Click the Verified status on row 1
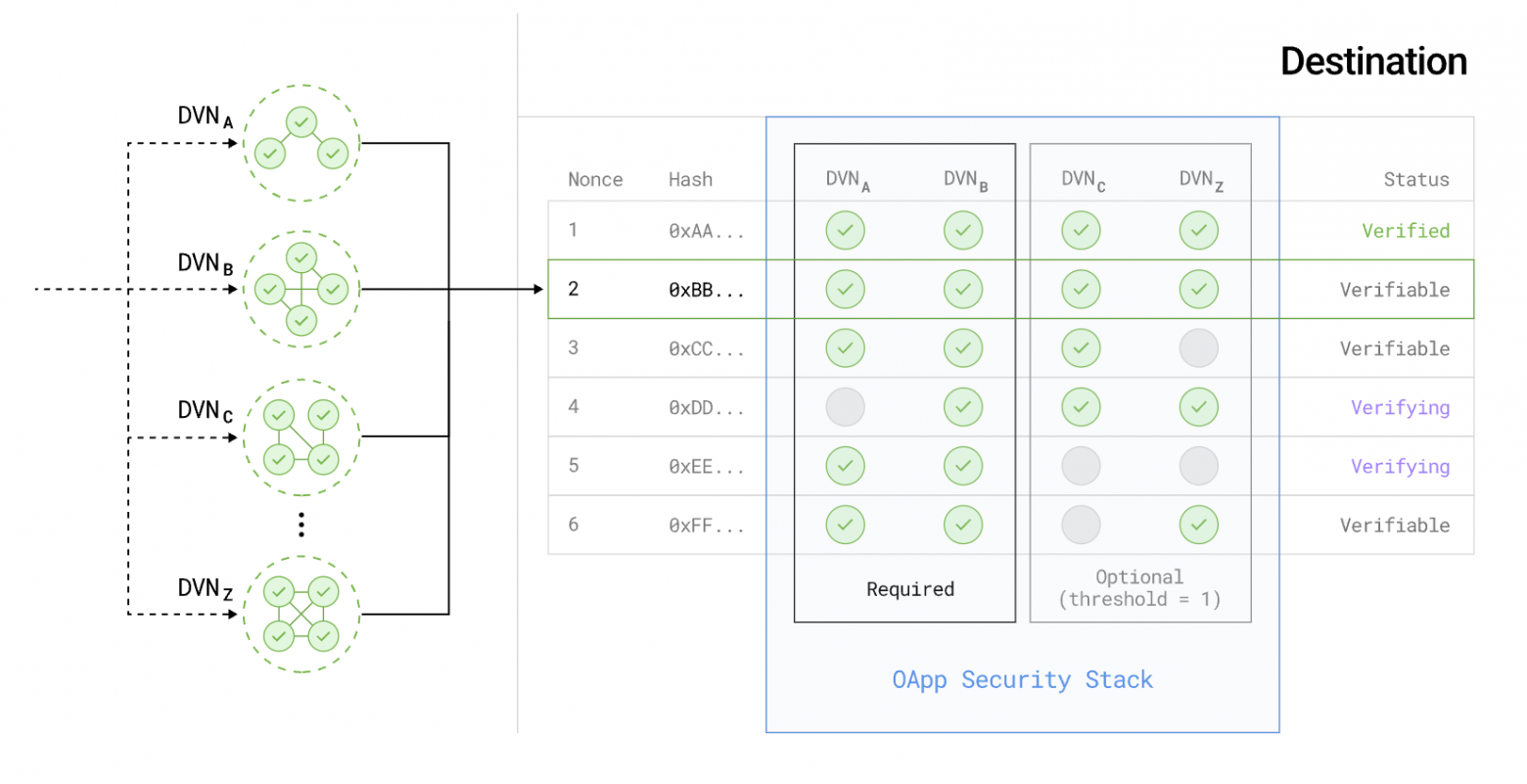1527x784 pixels. [x=1406, y=231]
